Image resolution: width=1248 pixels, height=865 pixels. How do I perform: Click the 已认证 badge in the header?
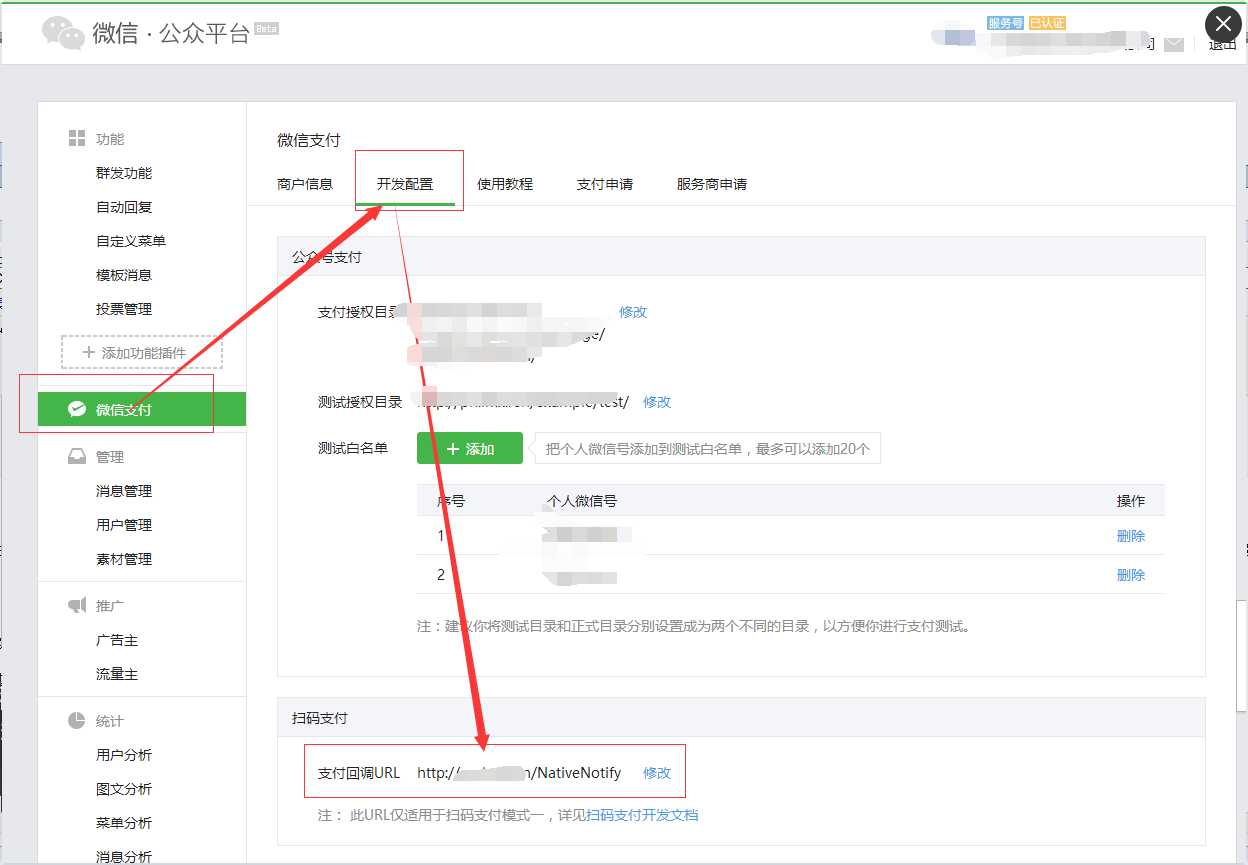[x=1047, y=23]
